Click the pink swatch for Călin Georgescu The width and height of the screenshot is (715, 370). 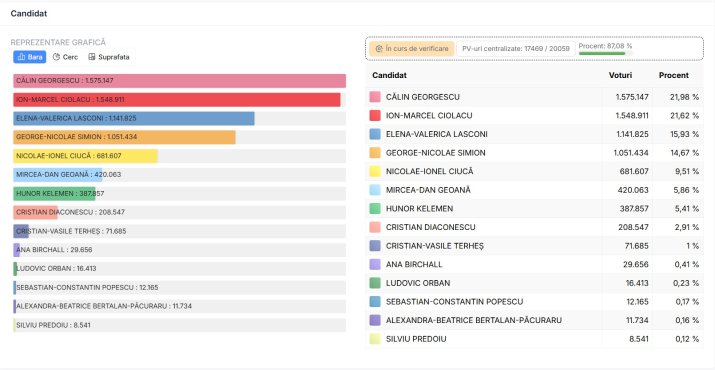(x=375, y=97)
